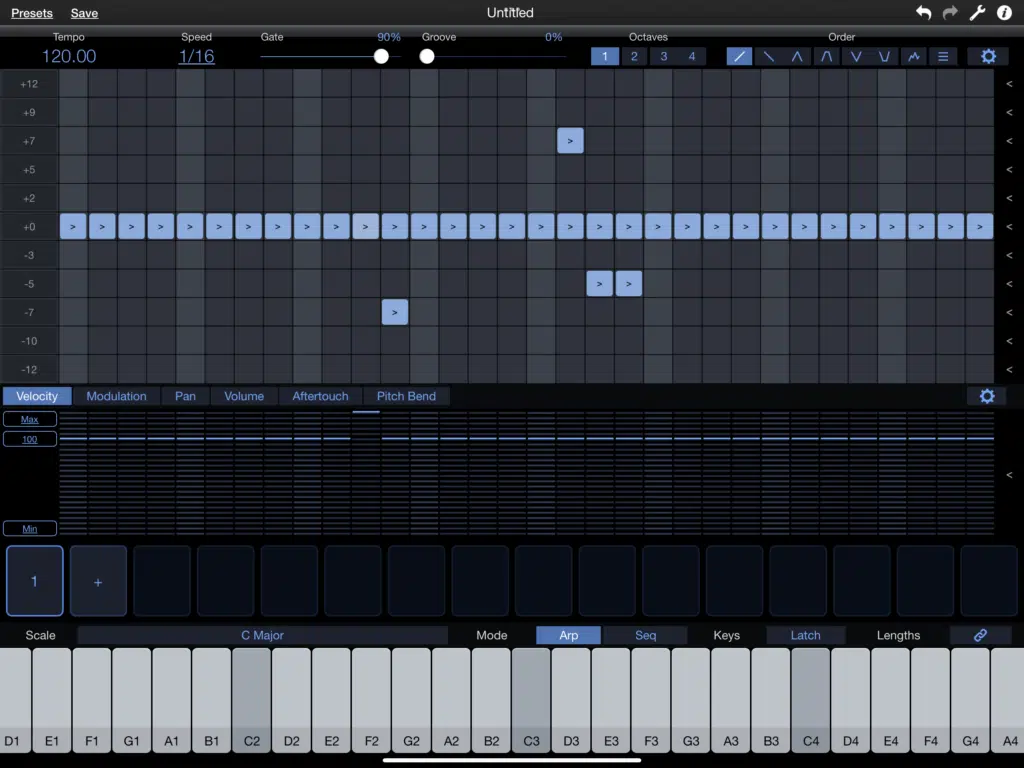Click the -10 row label
This screenshot has height=768, width=1024.
click(x=29, y=341)
